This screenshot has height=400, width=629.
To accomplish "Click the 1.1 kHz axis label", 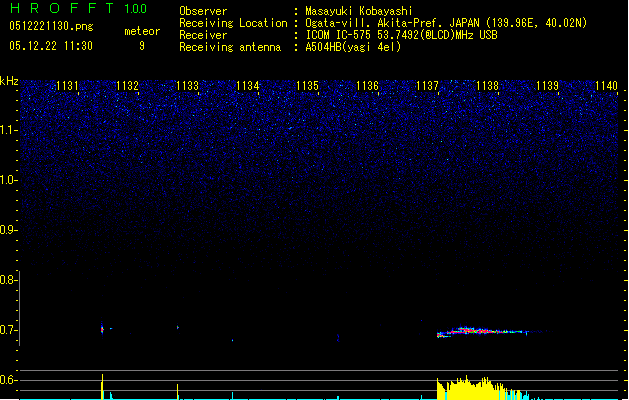I will [x=8, y=130].
